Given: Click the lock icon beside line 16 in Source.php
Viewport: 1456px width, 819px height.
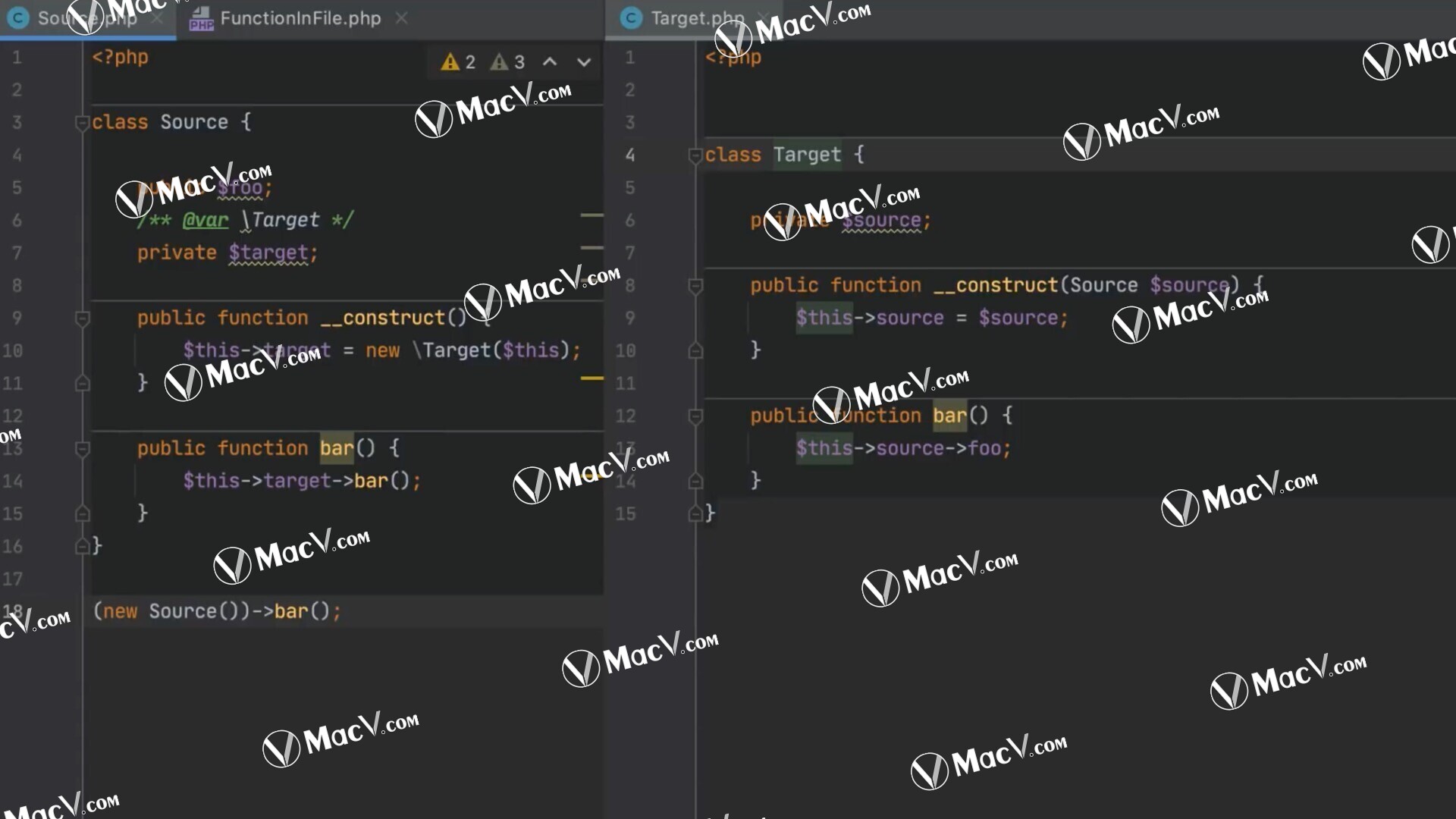Looking at the screenshot, I should pos(83,546).
